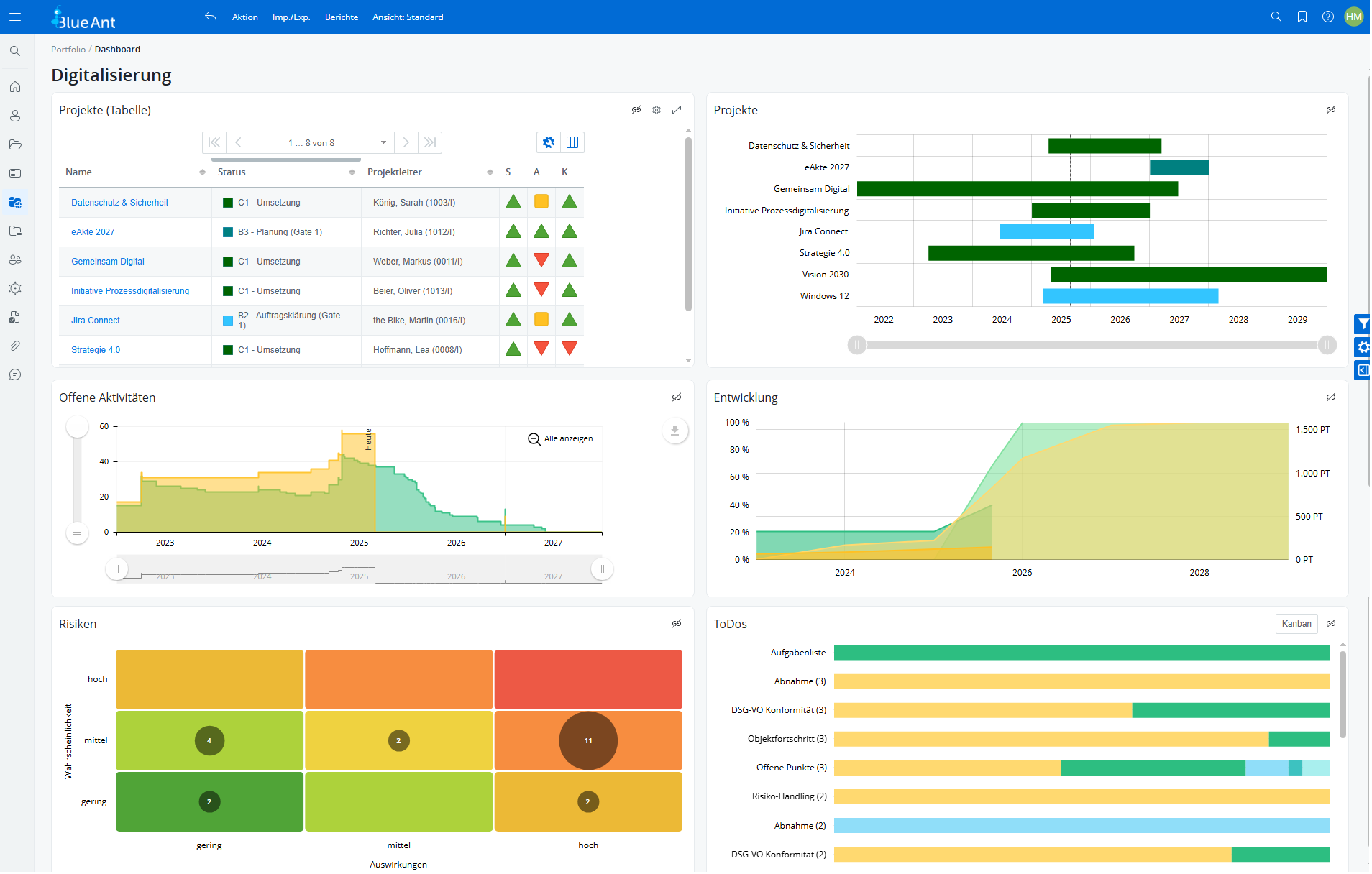Screen dimensions: 1372x874
Task: Open the Jira Connect project link
Action: [95, 320]
